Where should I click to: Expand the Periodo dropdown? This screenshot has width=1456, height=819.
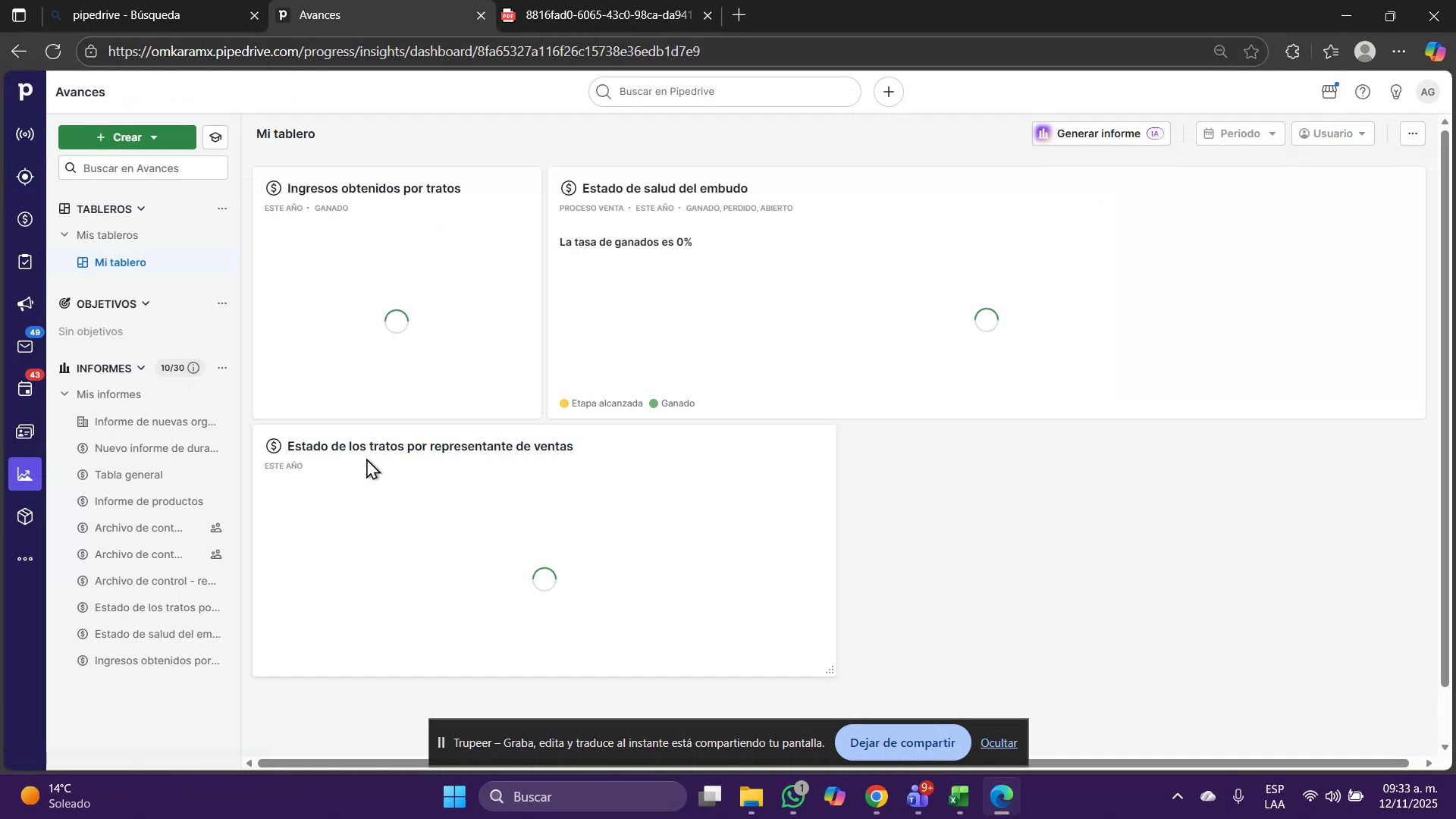coord(1239,133)
